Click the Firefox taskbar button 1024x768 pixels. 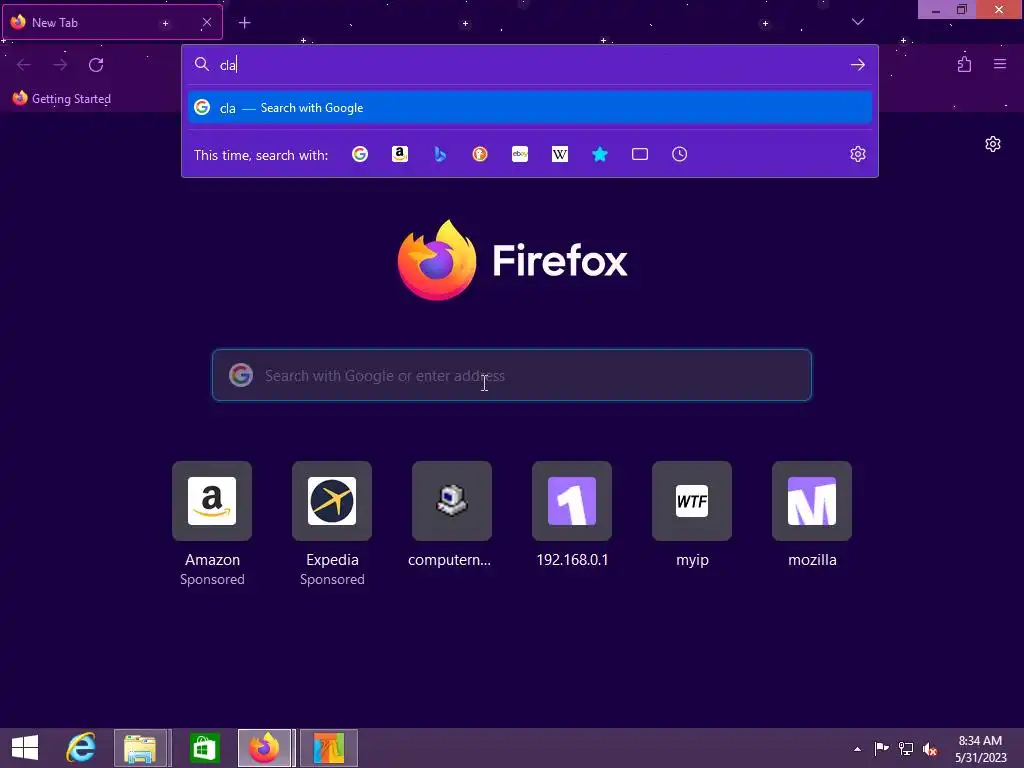pos(264,748)
